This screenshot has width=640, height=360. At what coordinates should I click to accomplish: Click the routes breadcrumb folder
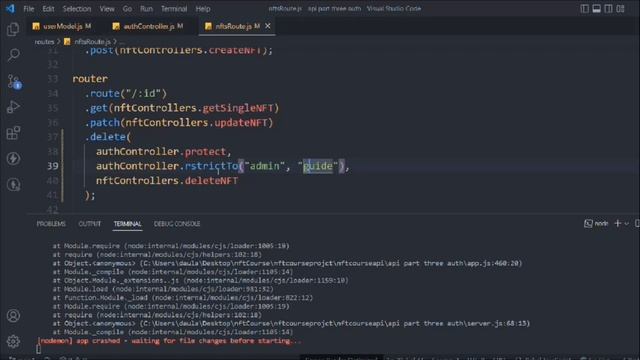[x=44, y=42]
